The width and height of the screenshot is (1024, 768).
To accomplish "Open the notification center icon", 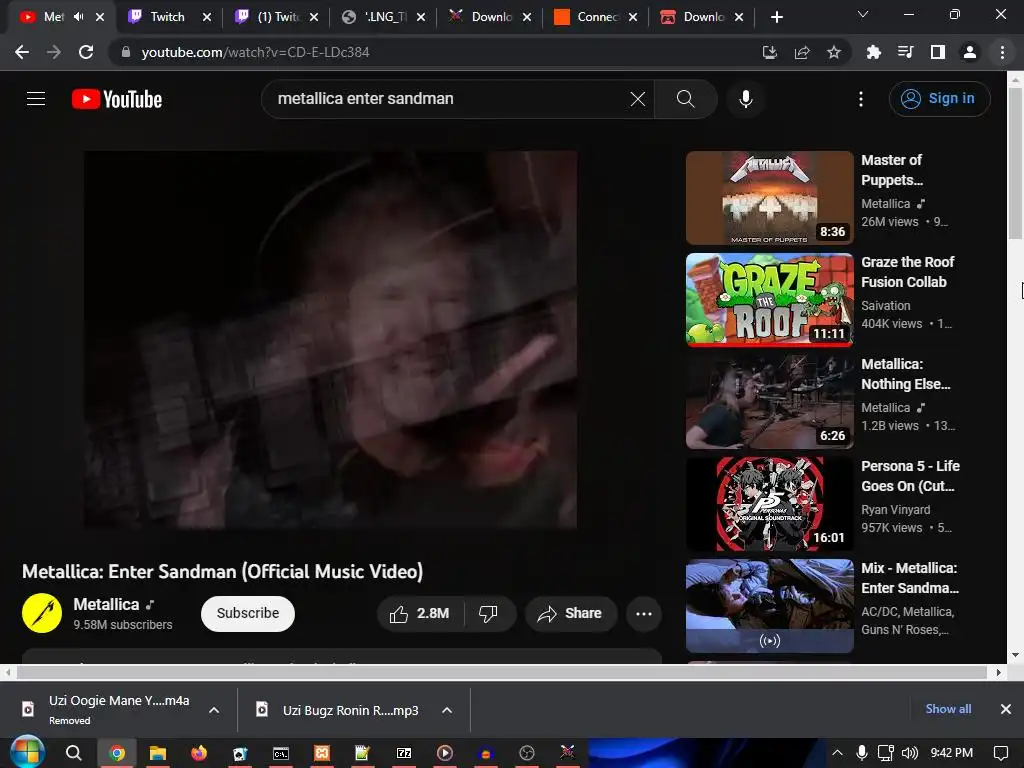I will click(1000, 753).
